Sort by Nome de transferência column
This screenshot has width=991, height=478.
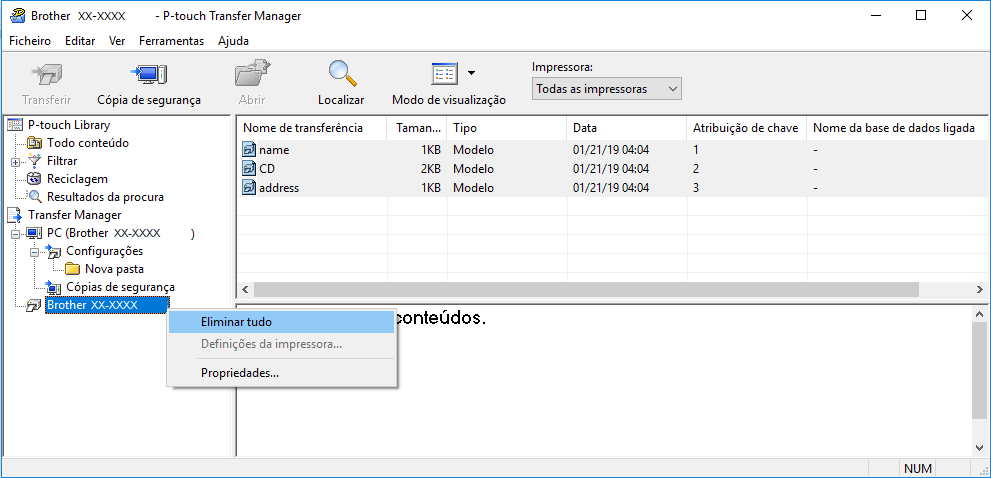312,128
